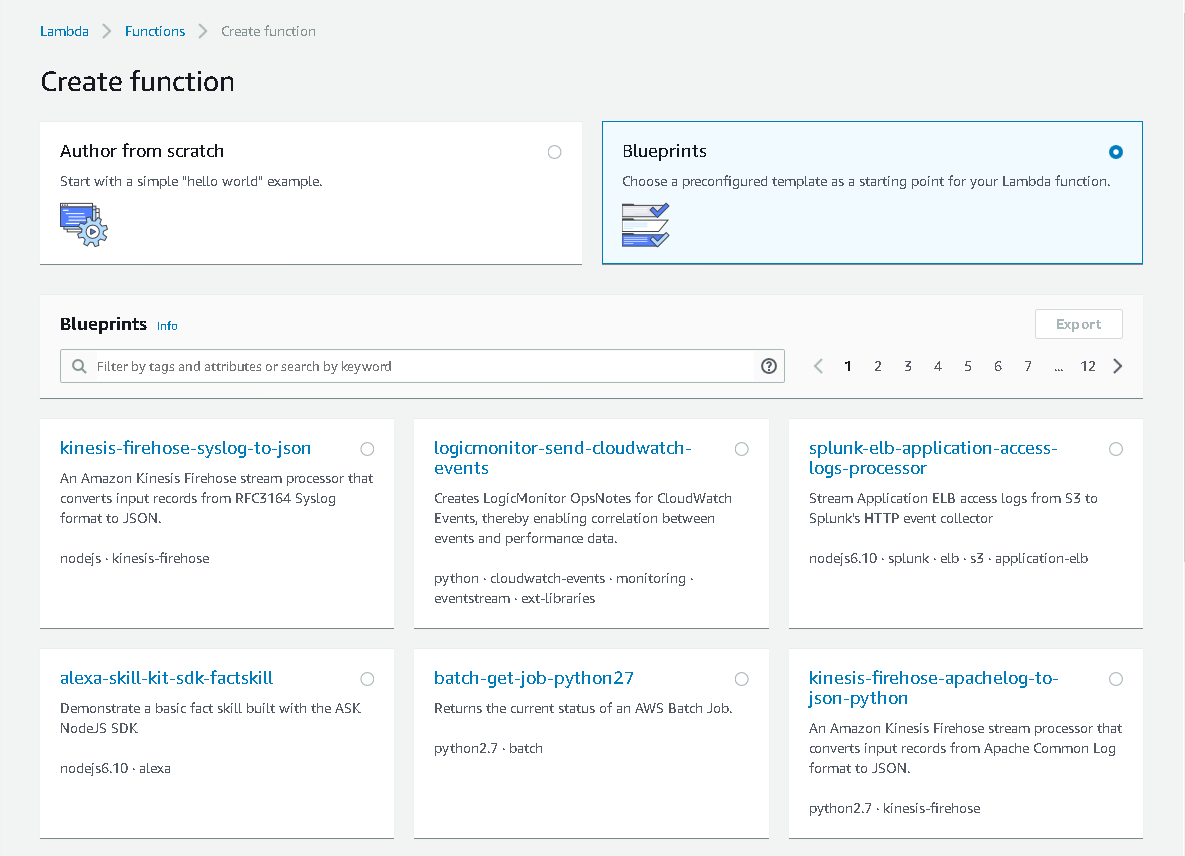
Task: Click the Export button
Action: (x=1078, y=324)
